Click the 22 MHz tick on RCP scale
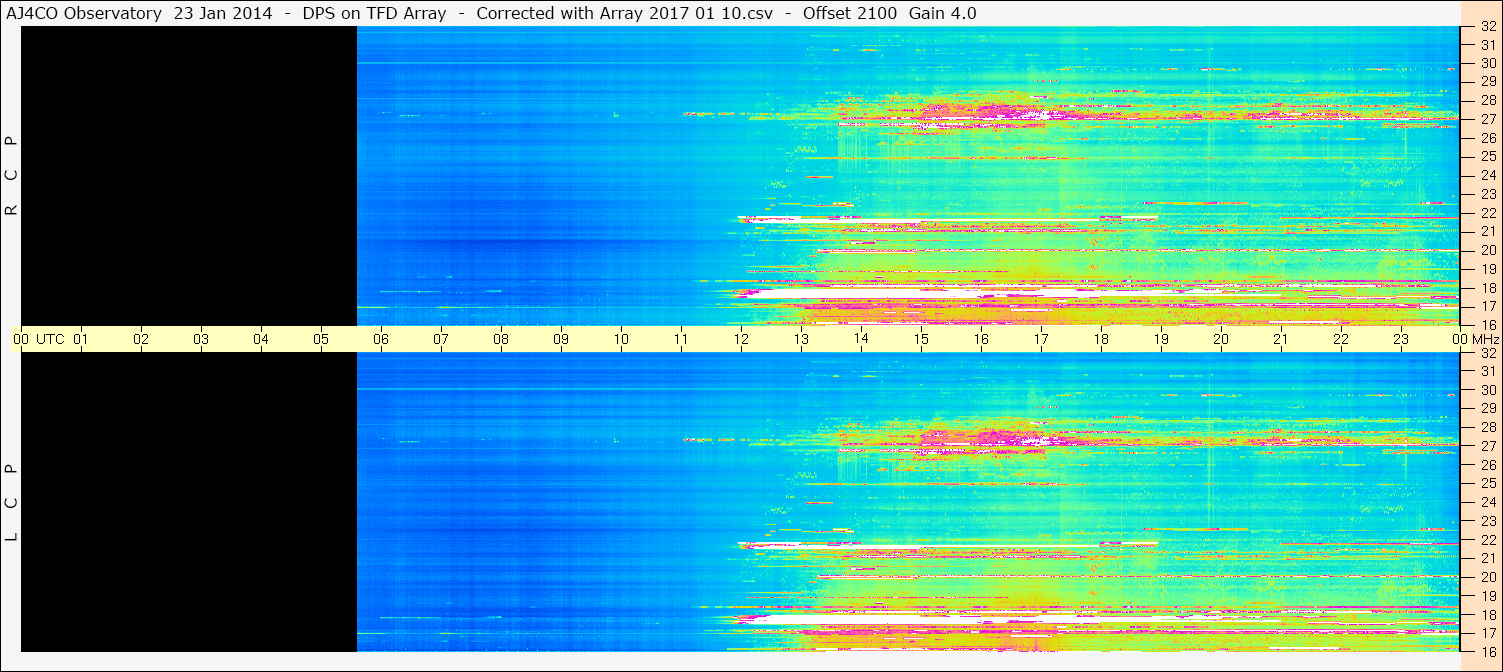 pos(1487,213)
